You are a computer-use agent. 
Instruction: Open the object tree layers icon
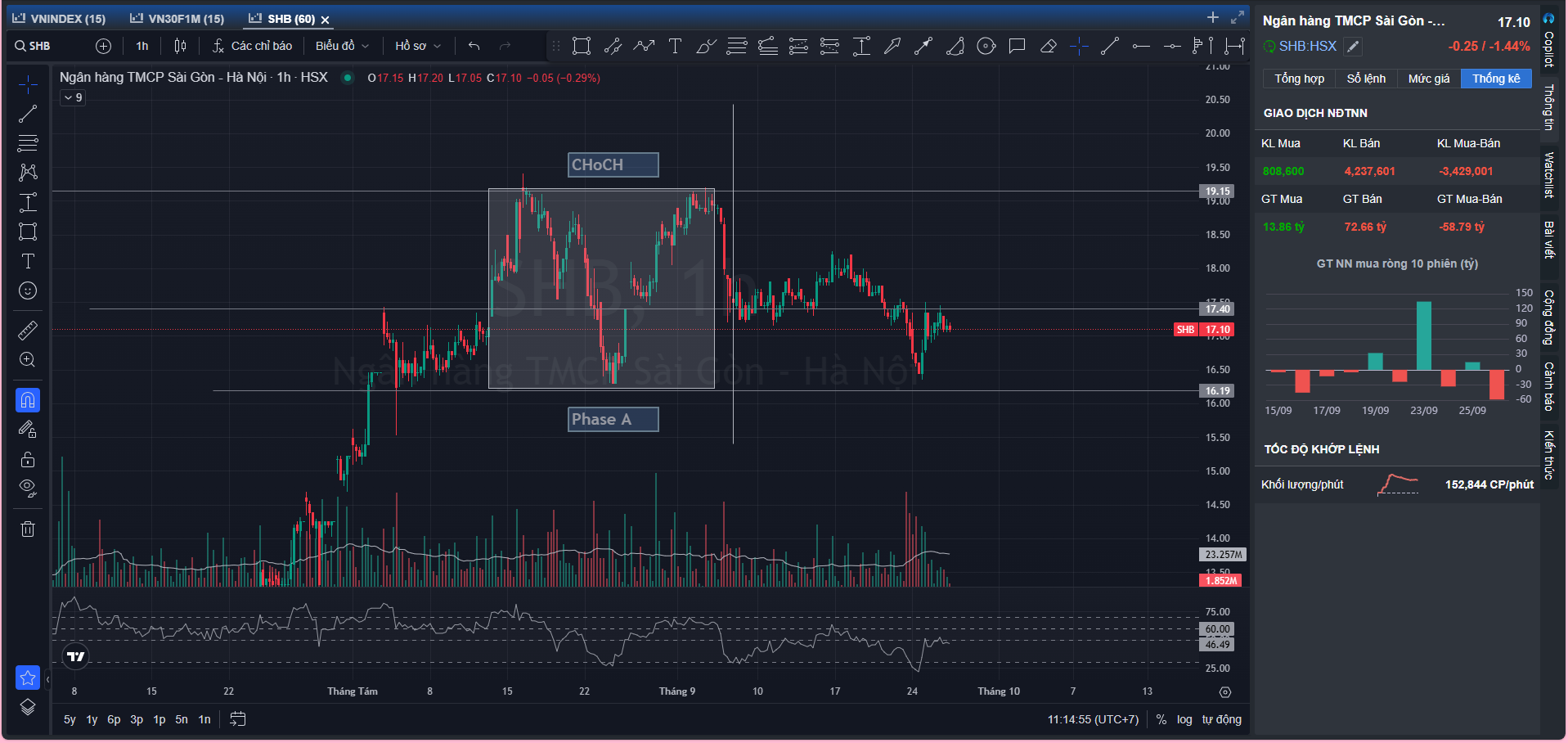(x=28, y=707)
